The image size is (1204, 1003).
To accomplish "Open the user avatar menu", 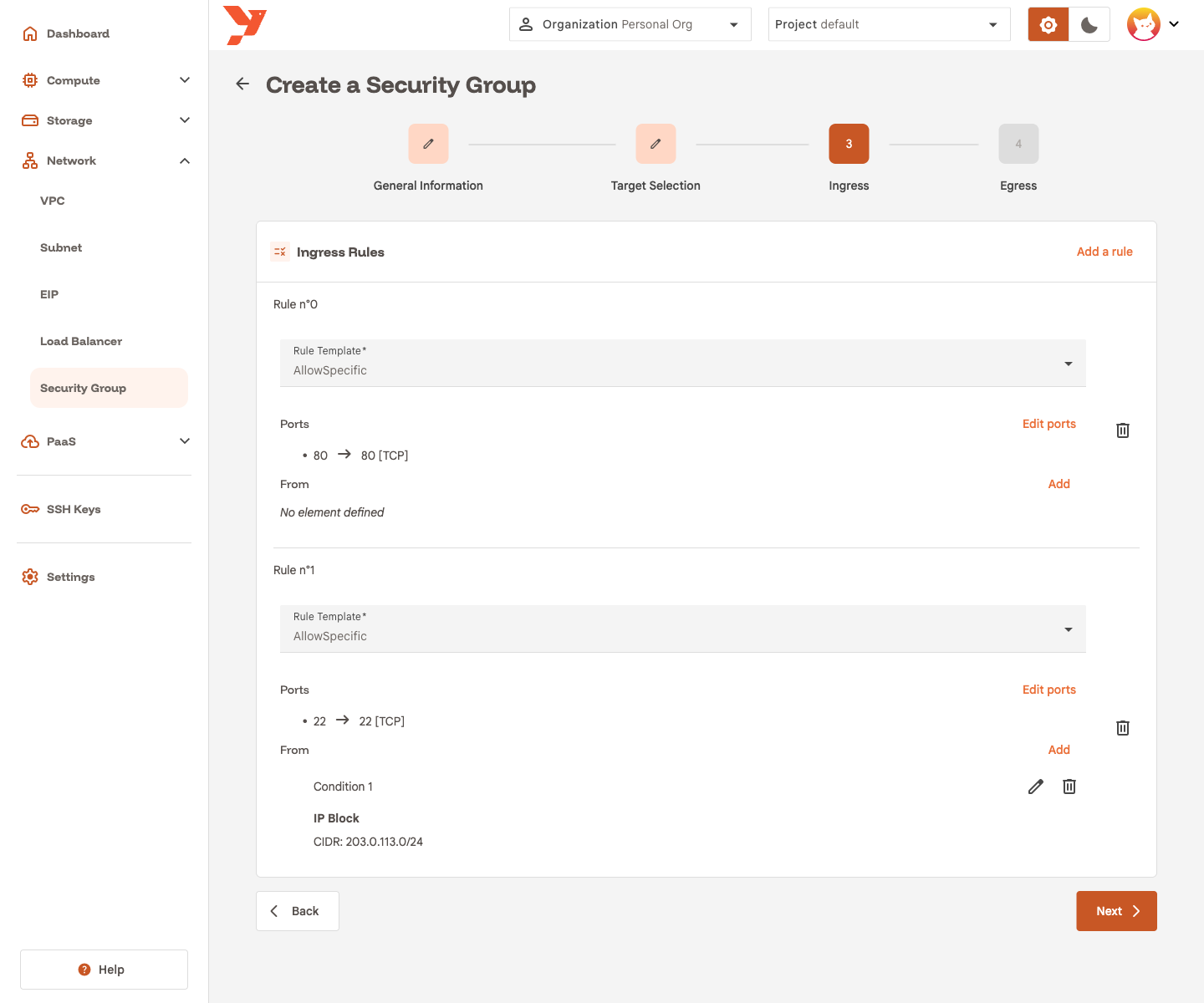I will tap(1153, 25).
